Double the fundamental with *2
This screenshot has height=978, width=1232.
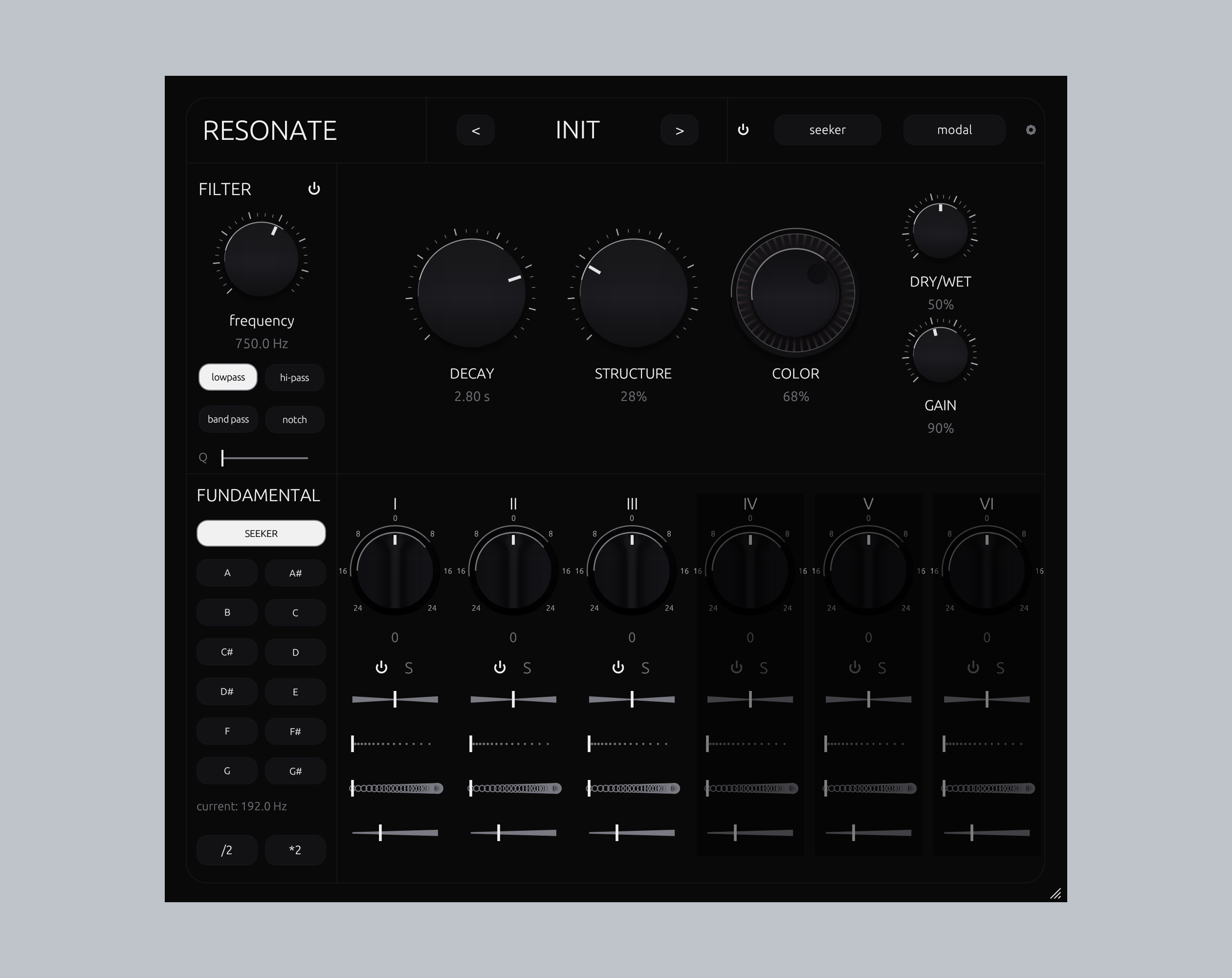point(295,850)
